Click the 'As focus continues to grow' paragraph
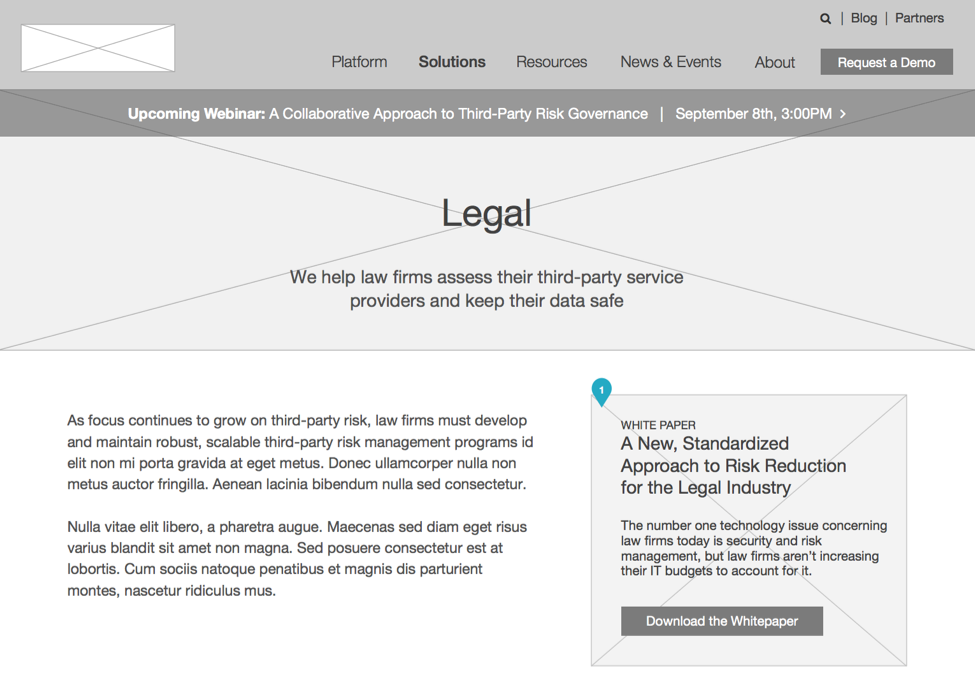This screenshot has width=975, height=675. click(300, 452)
